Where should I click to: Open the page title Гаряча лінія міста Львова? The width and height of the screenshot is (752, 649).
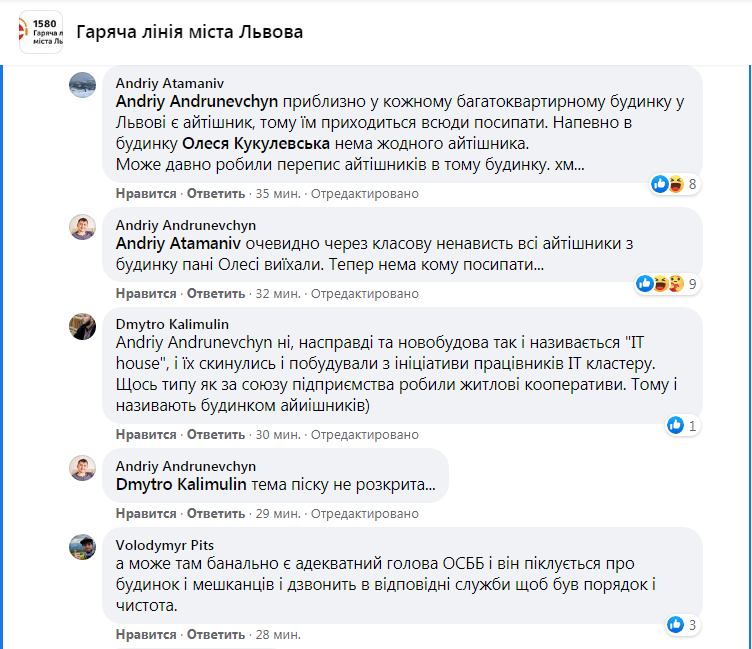tap(188, 31)
